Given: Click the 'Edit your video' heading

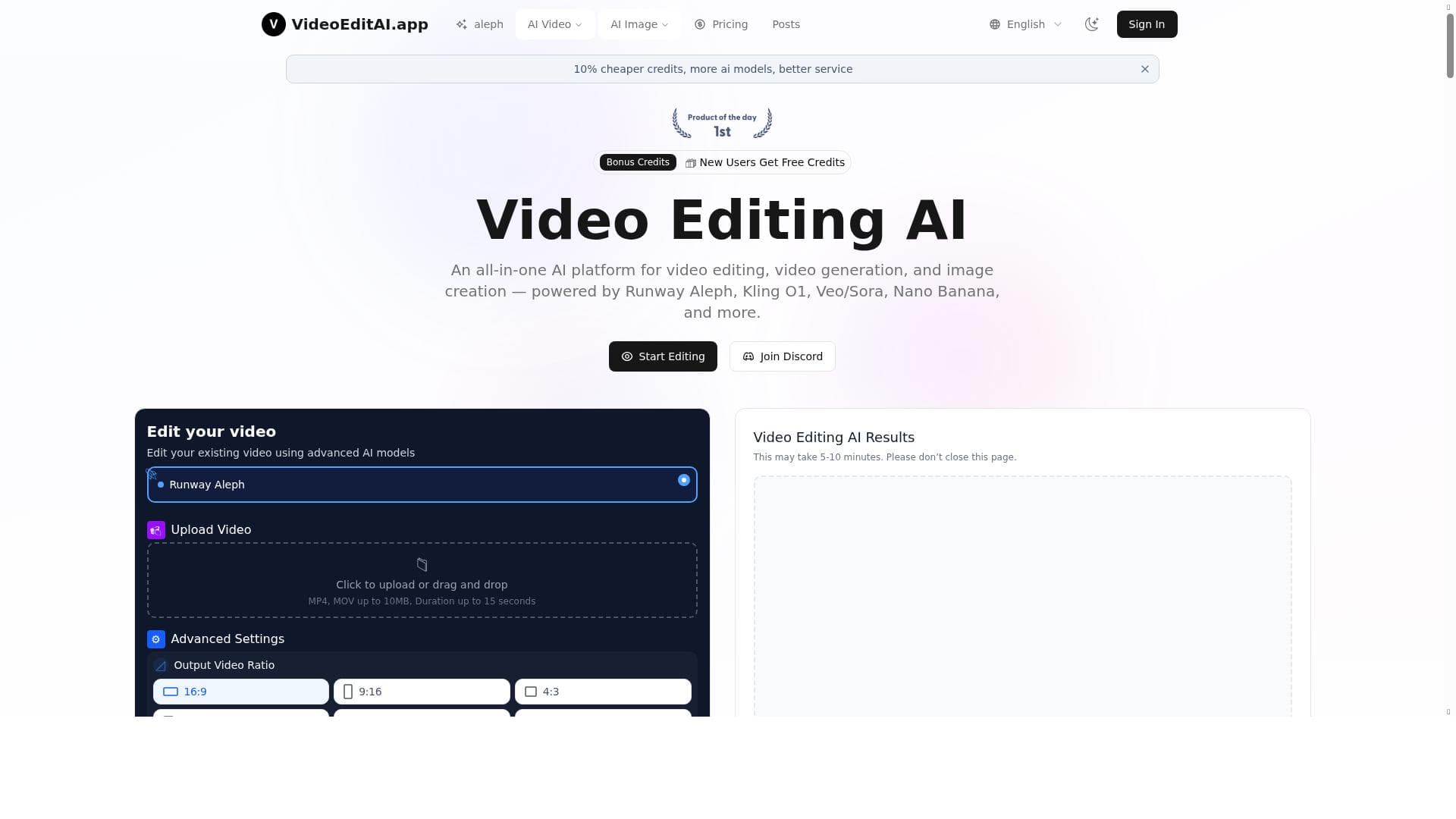Looking at the screenshot, I should point(212,431).
